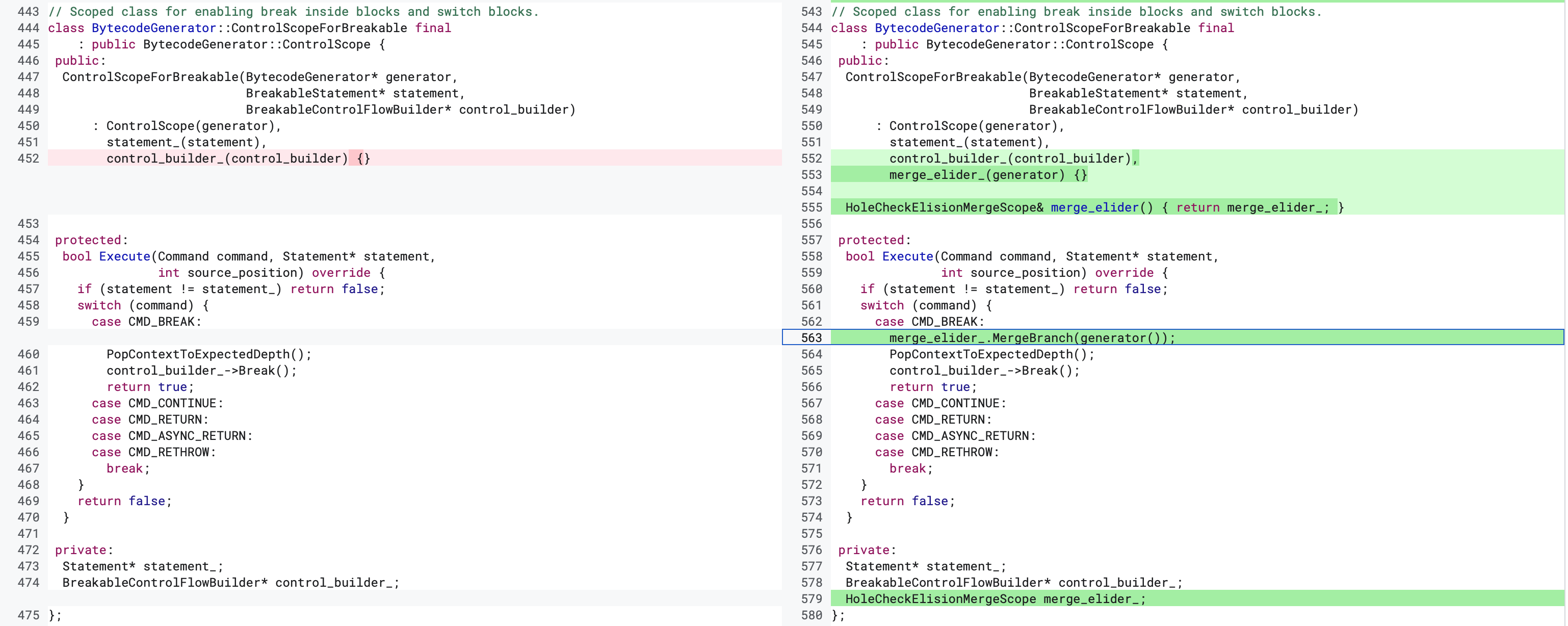This screenshot has height=626, width=1568.
Task: Click the merge_elider() function name in line 555
Action: tap(1094, 207)
